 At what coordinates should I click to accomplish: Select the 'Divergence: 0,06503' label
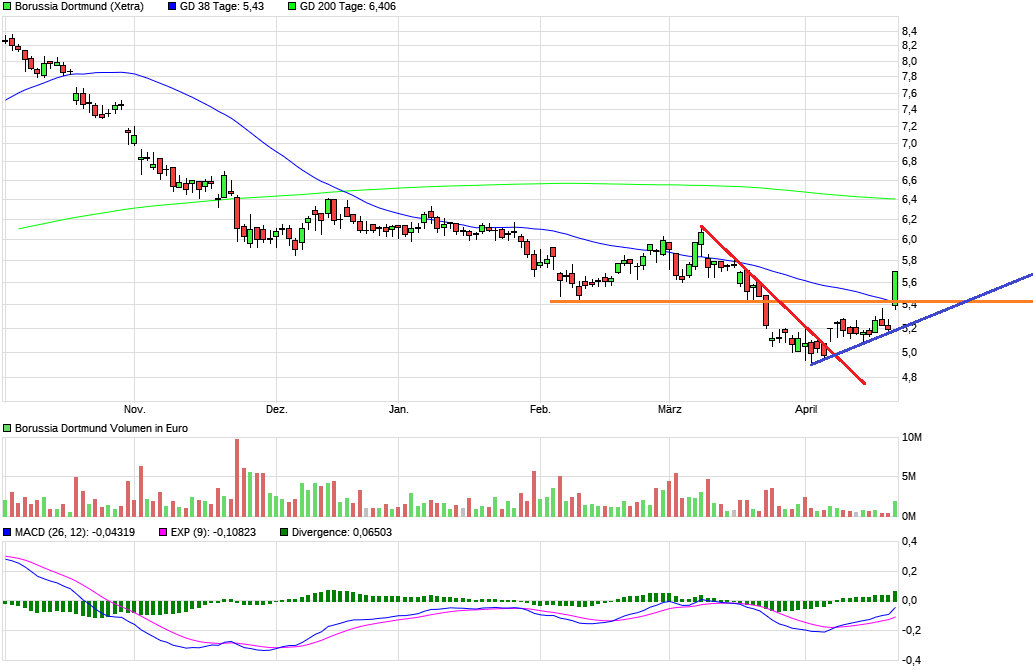click(342, 532)
